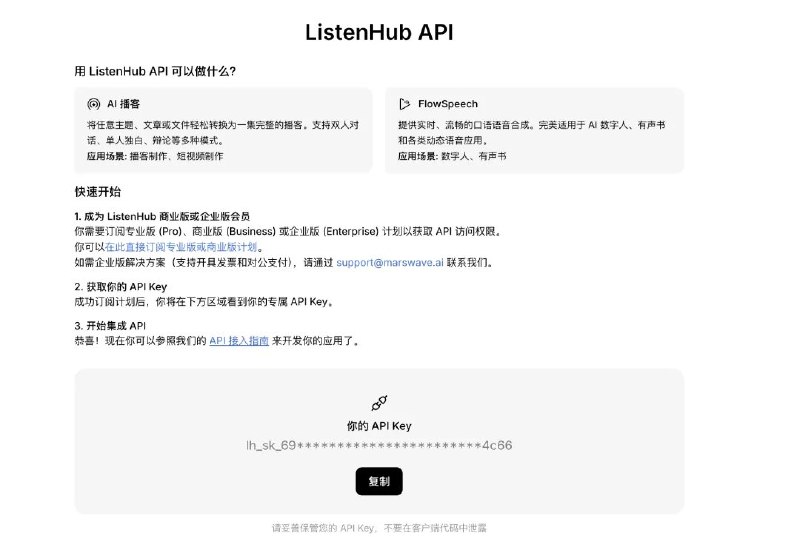The width and height of the screenshot is (800, 547).
Task: Click the 用 ListenHub API 可以做什么? heading
Action: [x=155, y=71]
